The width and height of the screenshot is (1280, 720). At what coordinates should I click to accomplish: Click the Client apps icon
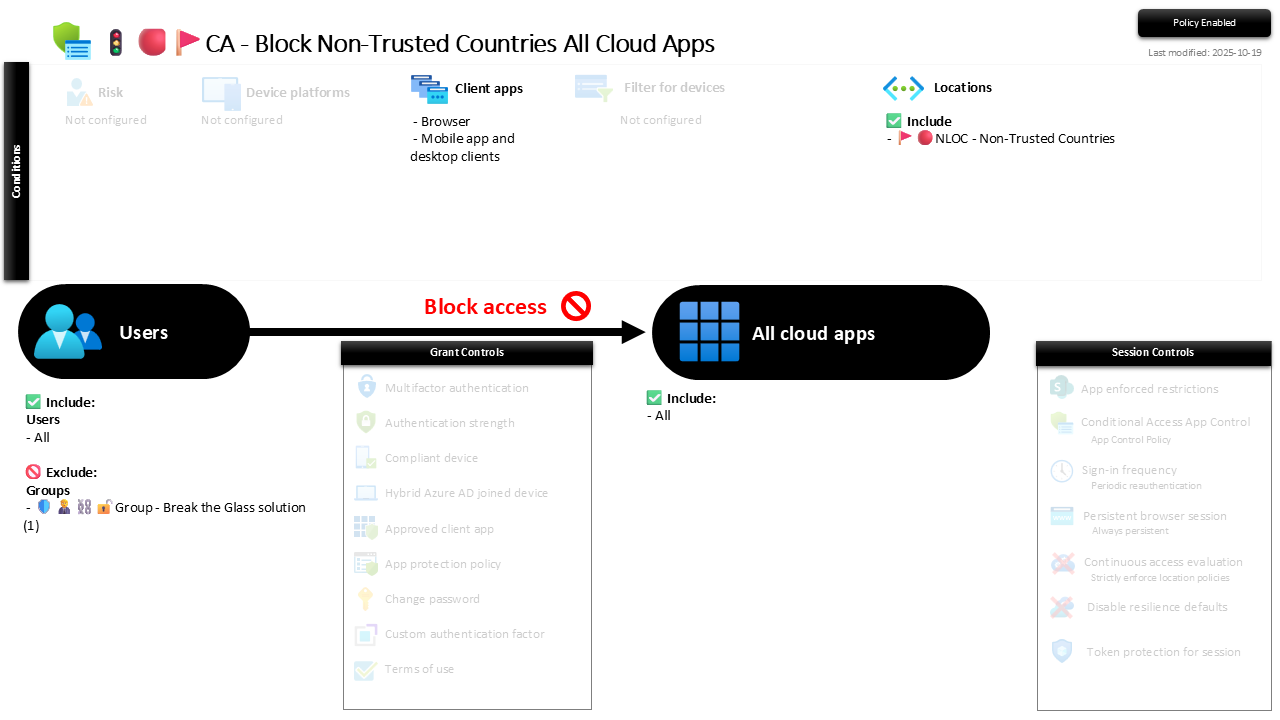coord(429,88)
